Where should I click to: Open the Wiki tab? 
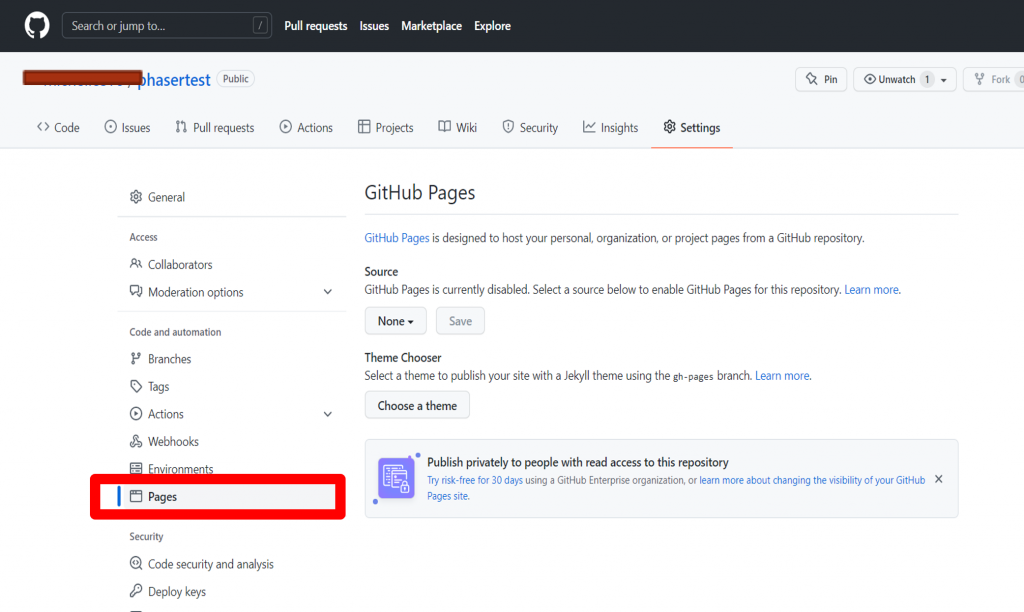coord(458,127)
